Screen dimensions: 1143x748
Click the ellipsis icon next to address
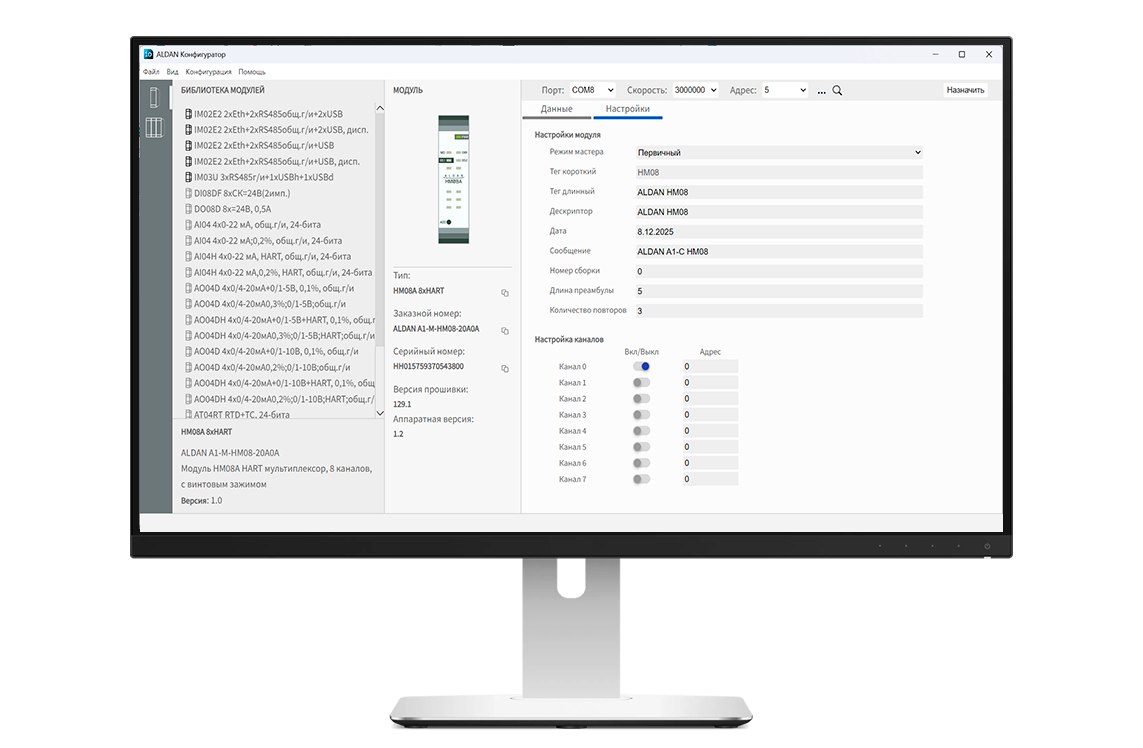pyautogui.click(x=821, y=90)
